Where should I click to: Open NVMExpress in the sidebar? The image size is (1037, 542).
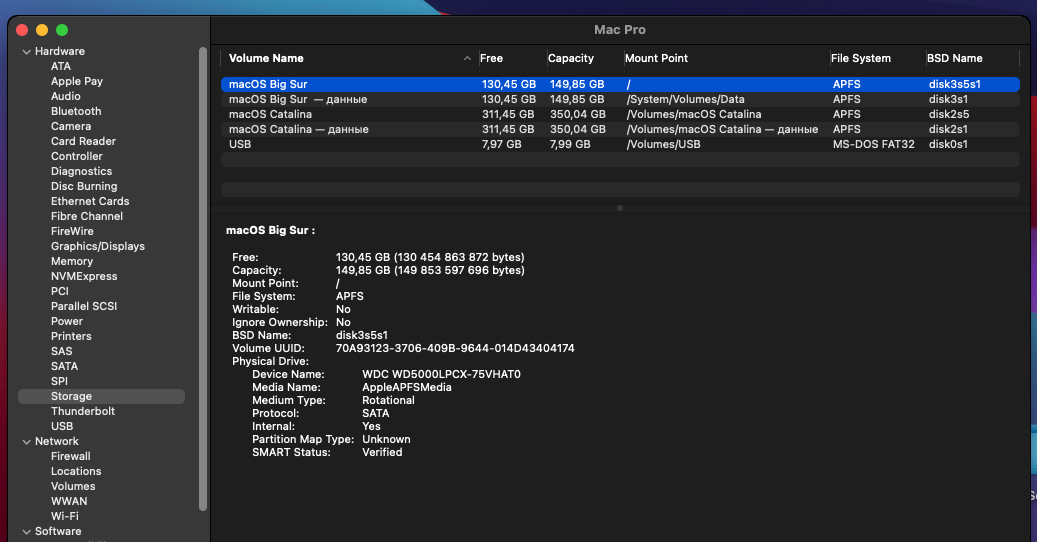[x=84, y=276]
